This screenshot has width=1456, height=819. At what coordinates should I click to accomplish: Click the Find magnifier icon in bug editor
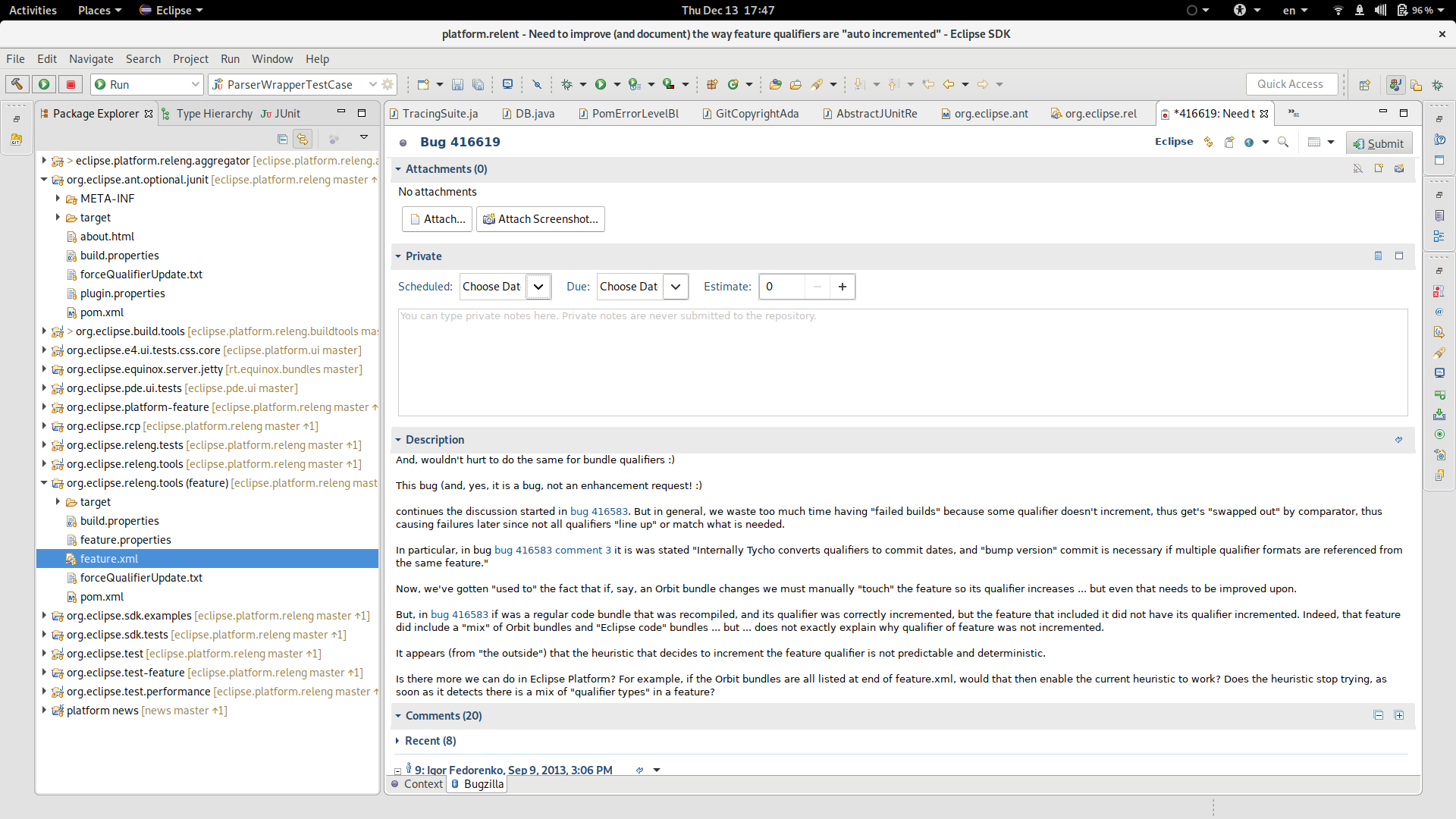[x=1283, y=143]
